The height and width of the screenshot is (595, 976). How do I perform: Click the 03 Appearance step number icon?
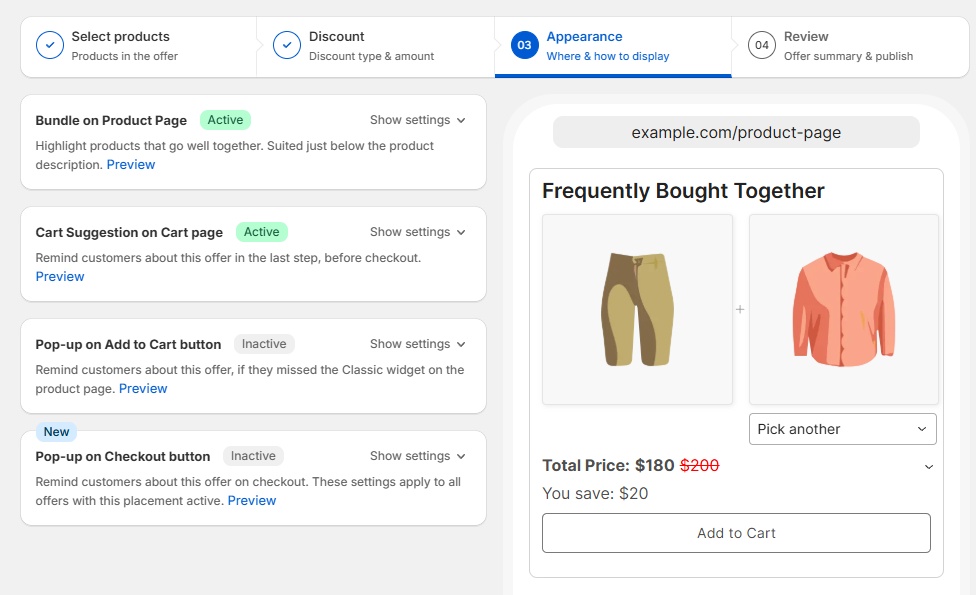point(525,46)
